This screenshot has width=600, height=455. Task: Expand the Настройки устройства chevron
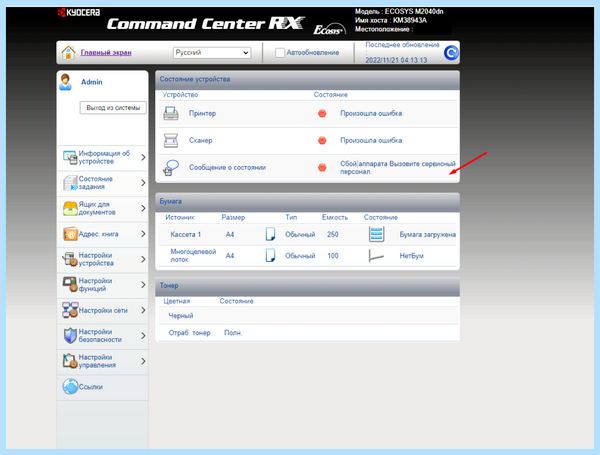pyautogui.click(x=143, y=259)
